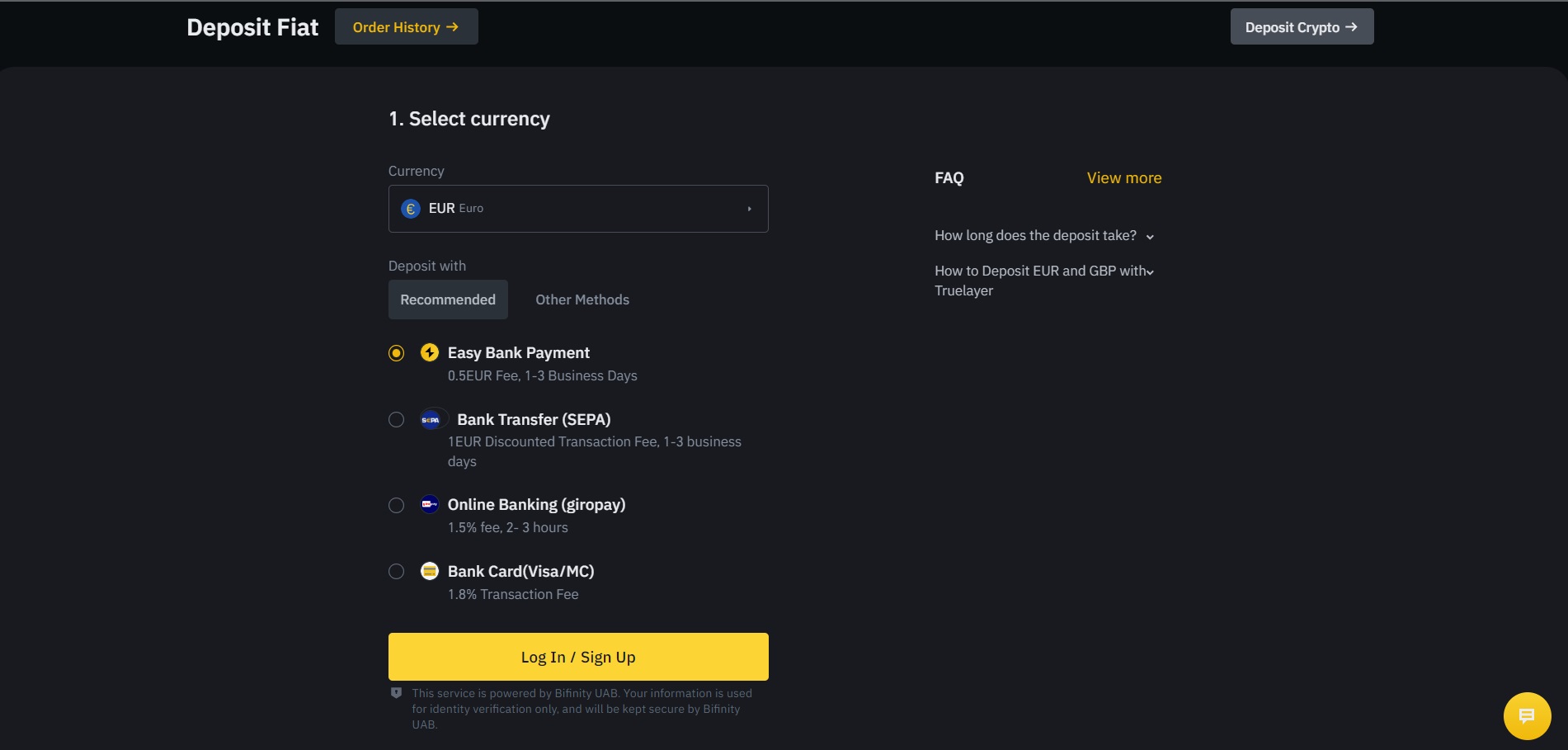Click the 'Deposit with' label
The image size is (1568, 750).
tap(427, 267)
